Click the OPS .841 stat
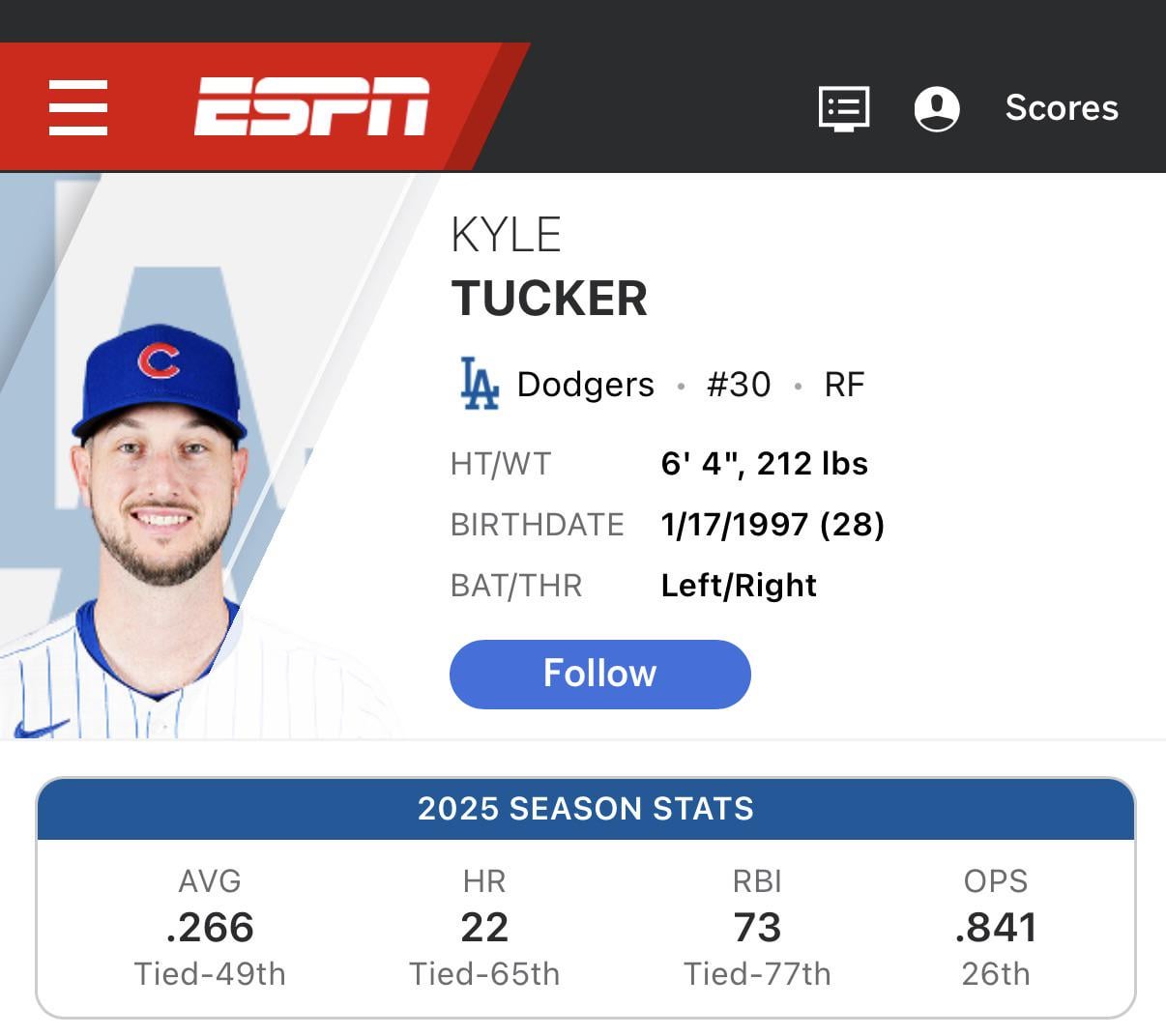1166x1036 pixels. click(x=995, y=927)
